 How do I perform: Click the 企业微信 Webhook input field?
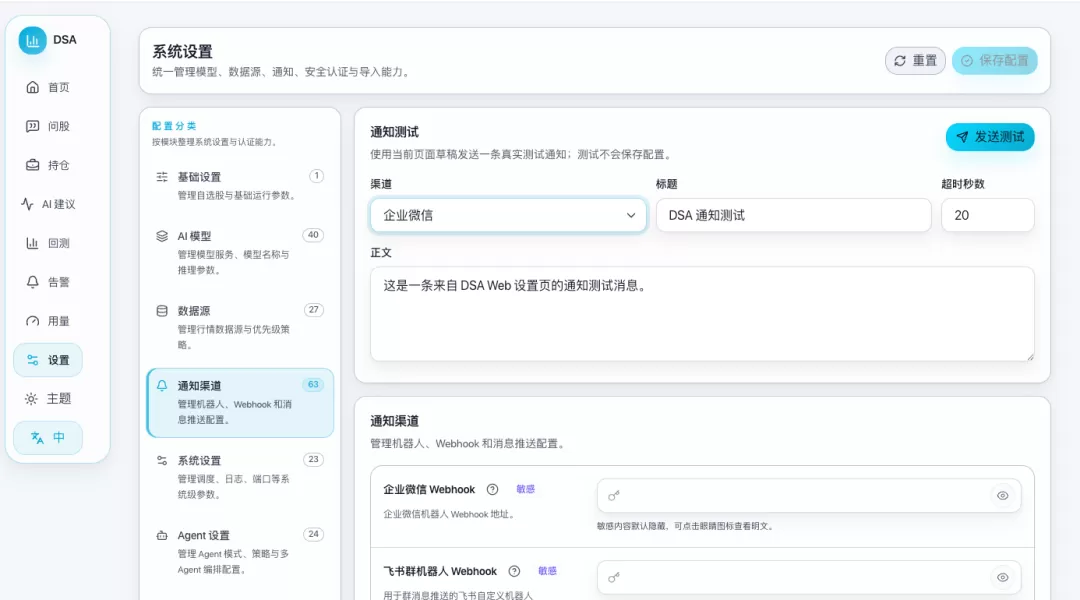pos(809,496)
